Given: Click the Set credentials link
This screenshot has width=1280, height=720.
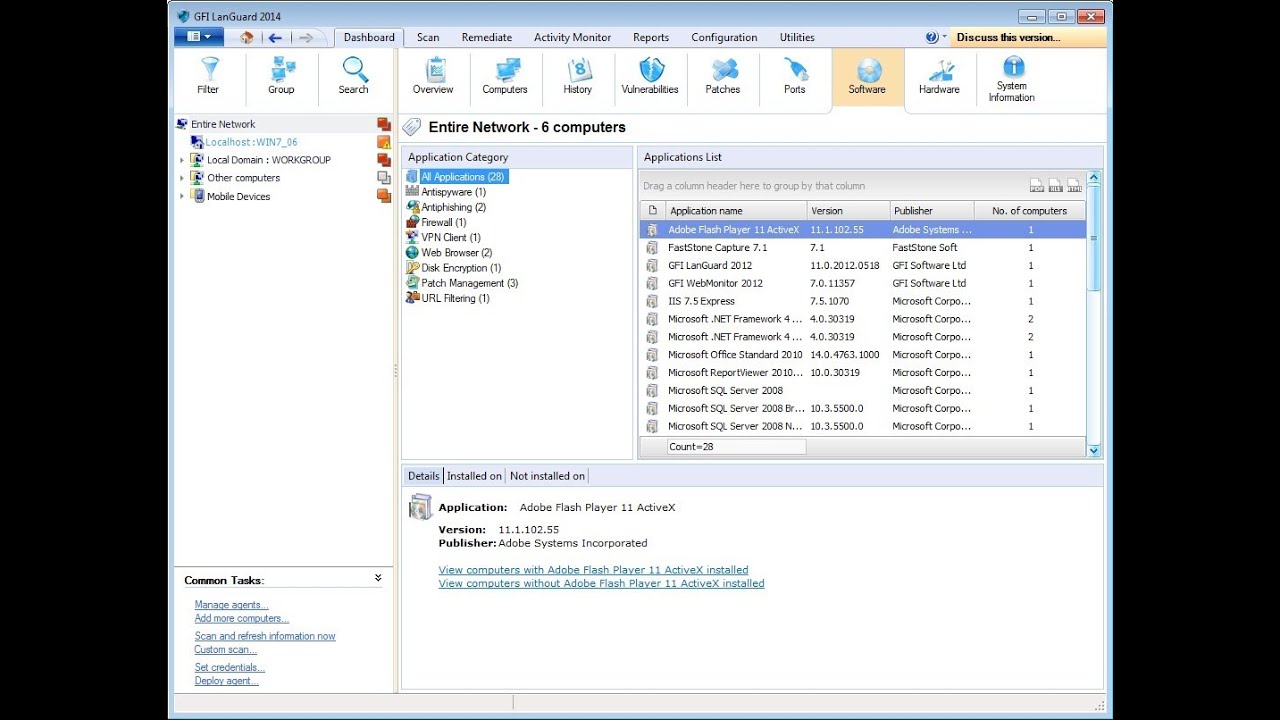Looking at the screenshot, I should click(229, 667).
